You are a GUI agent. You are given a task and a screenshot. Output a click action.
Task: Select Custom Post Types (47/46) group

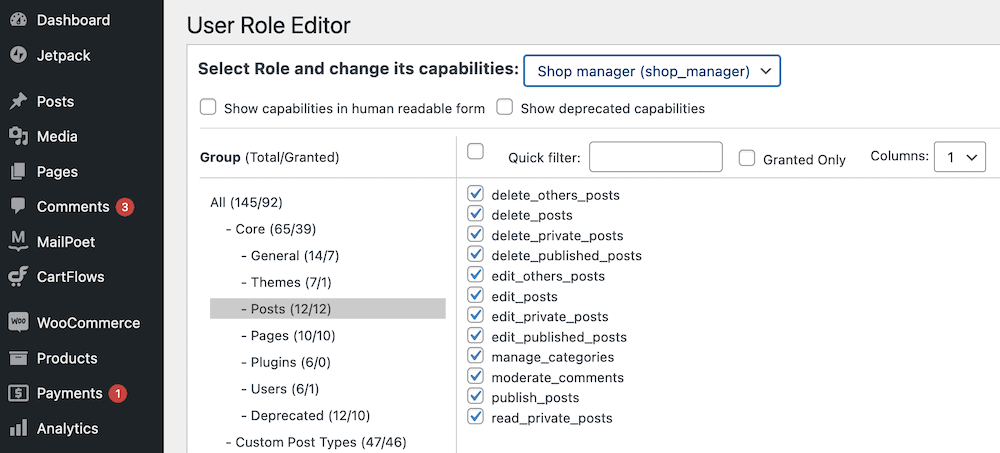[x=316, y=442]
